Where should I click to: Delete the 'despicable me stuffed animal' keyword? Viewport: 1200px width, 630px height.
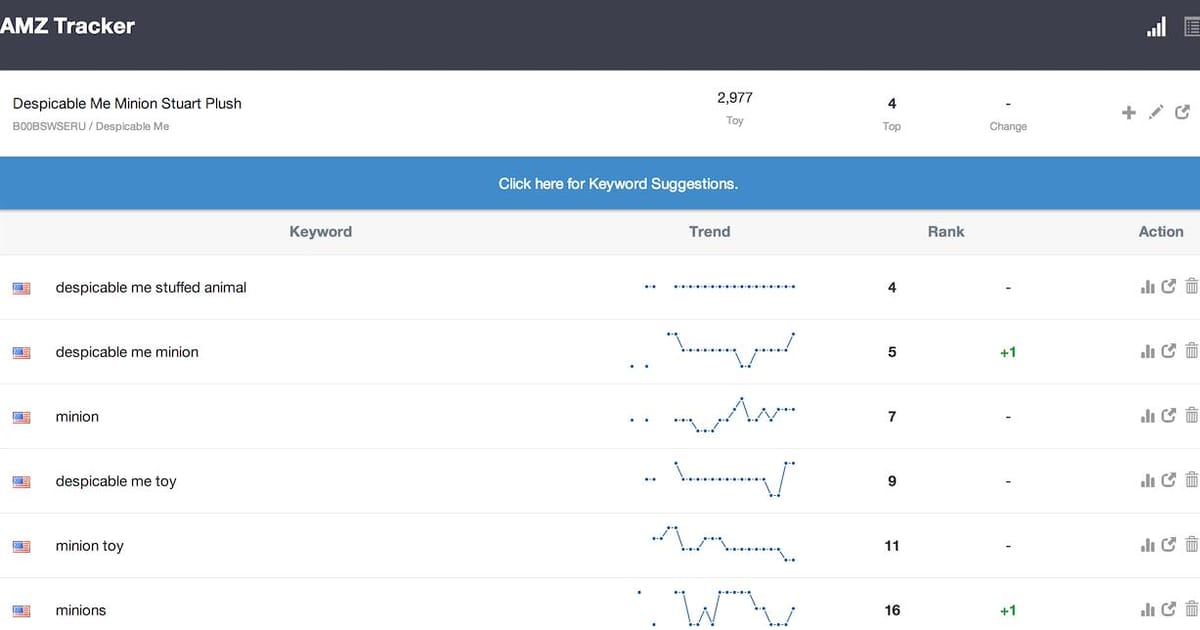(1191, 287)
